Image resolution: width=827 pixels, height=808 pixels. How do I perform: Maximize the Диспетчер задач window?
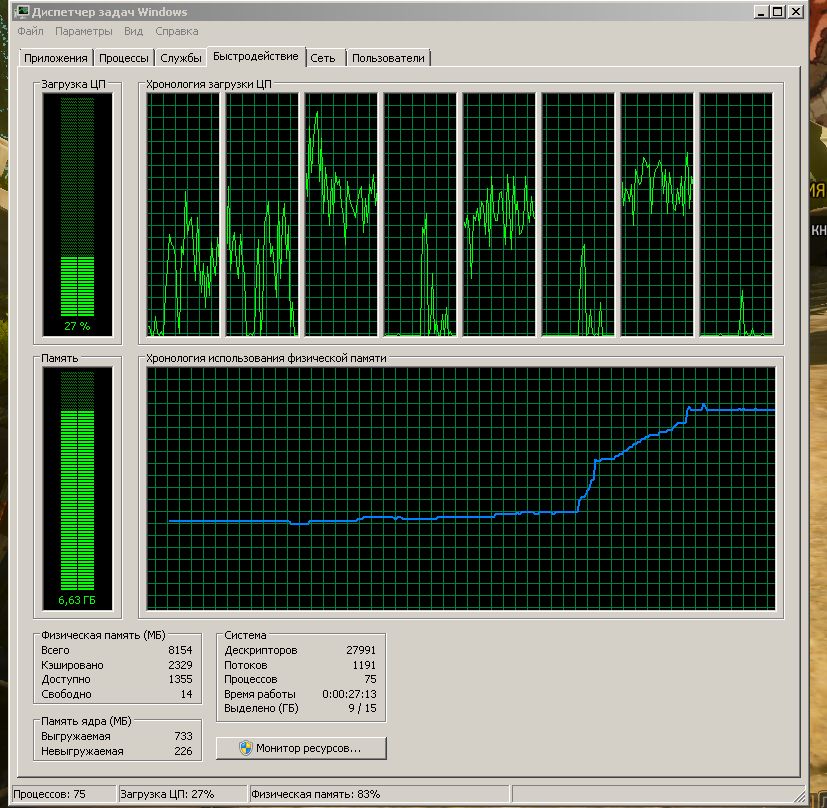point(777,12)
